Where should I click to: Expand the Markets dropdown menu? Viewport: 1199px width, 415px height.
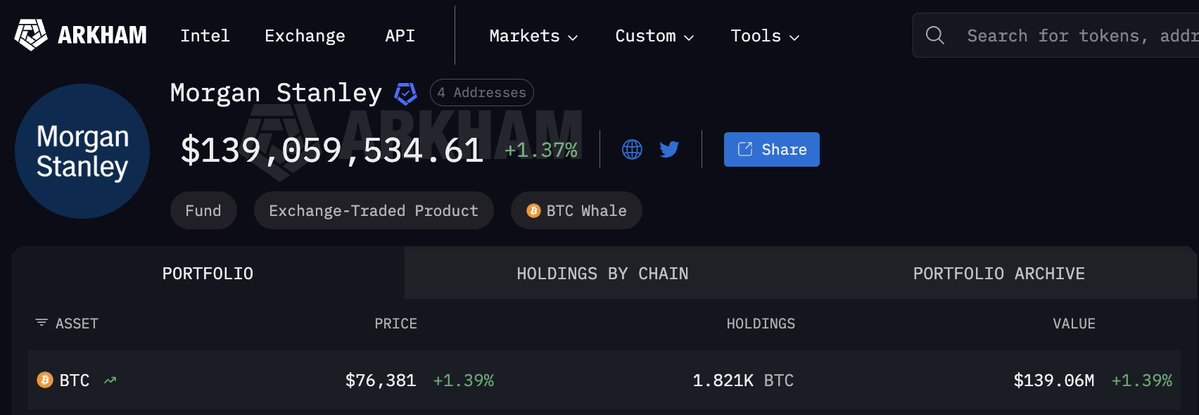[x=533, y=36]
